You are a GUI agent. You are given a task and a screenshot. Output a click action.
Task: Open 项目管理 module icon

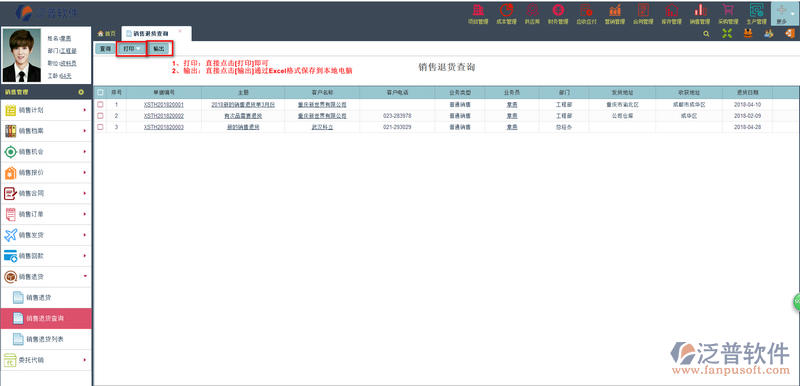click(x=478, y=10)
